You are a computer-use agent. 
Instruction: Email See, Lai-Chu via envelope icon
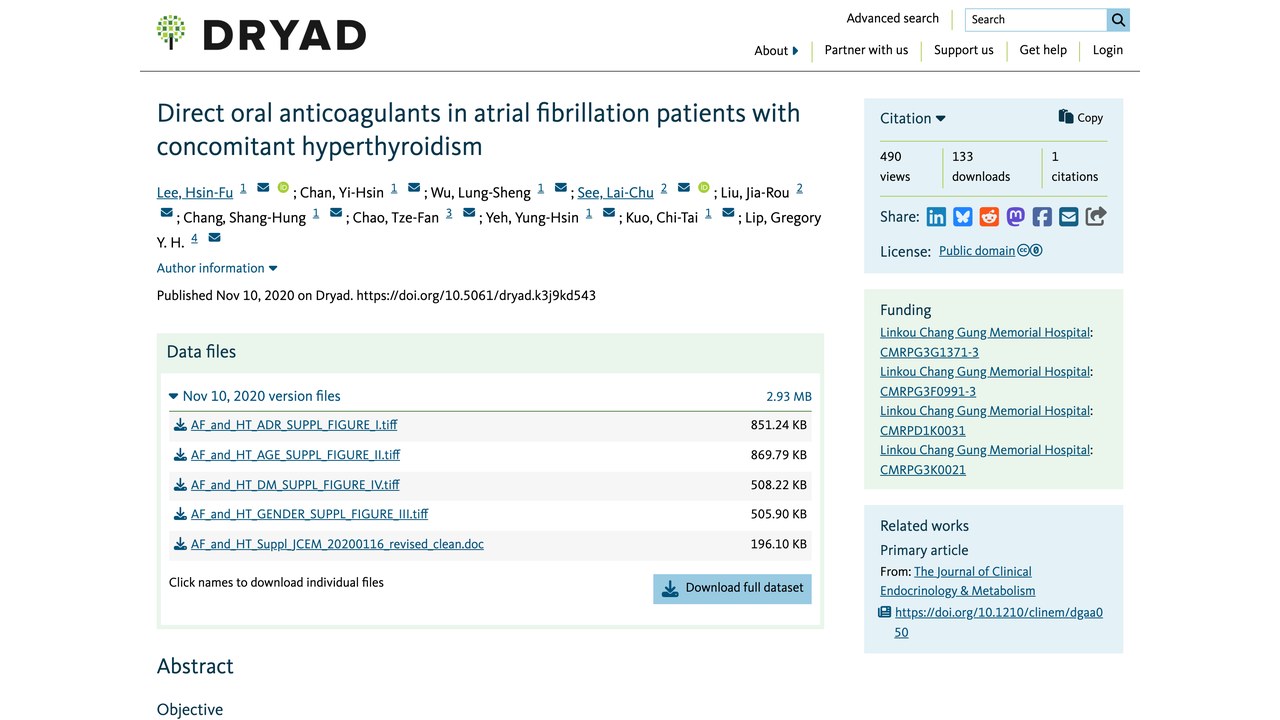[x=684, y=187]
